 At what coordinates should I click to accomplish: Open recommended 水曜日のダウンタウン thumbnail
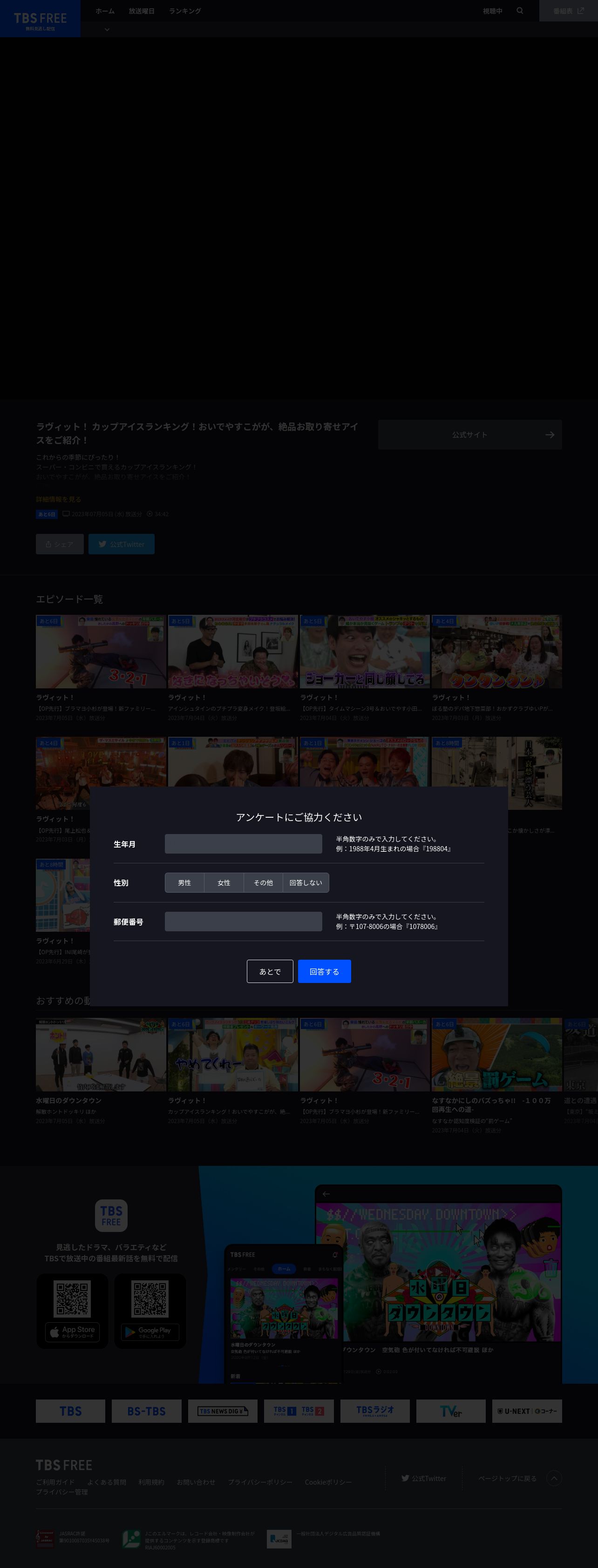tap(101, 1055)
